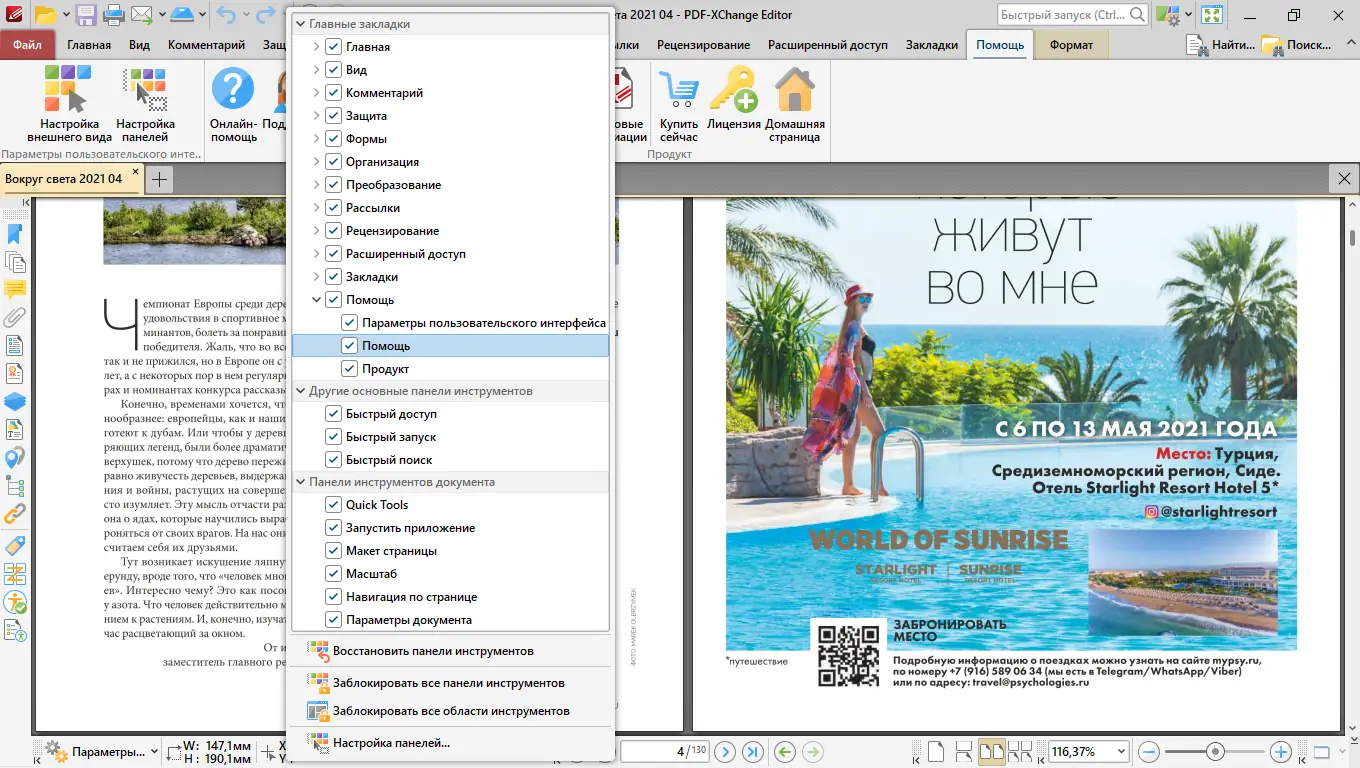The height and width of the screenshot is (768, 1360).
Task: Open the Файл menu
Action: (28, 44)
